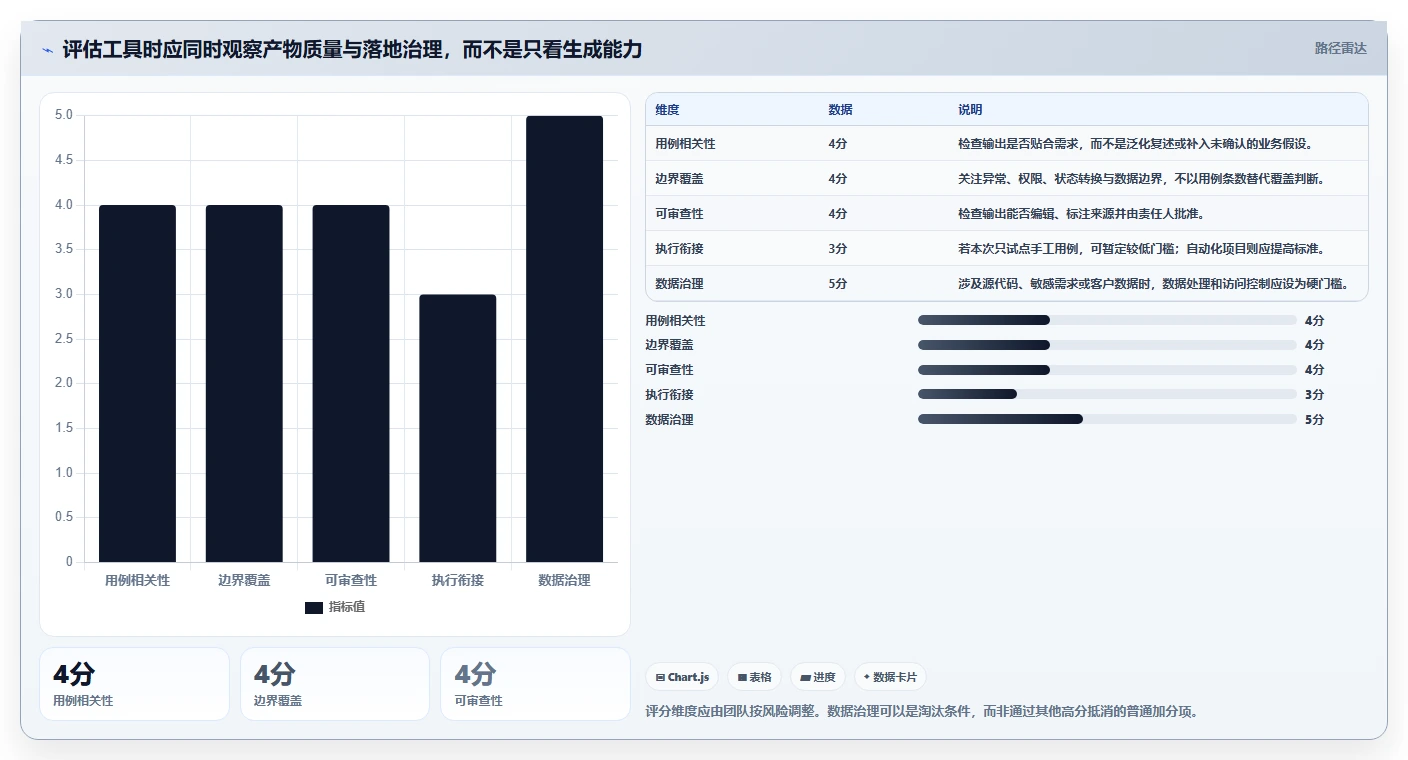Screen dimensions: 1408x760
Task: Click the description starting 关注异常、权限
Action: (1141, 179)
